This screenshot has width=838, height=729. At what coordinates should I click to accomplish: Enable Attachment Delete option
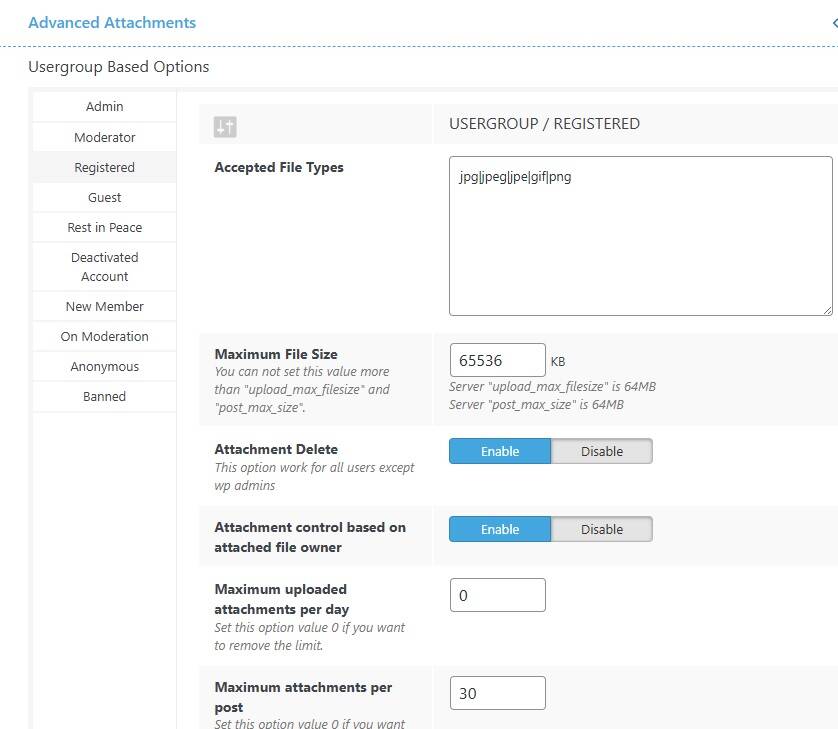pos(500,451)
